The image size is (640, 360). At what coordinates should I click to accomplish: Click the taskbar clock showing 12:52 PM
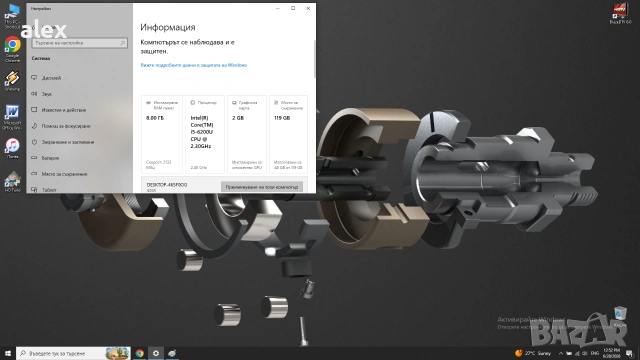click(x=611, y=353)
